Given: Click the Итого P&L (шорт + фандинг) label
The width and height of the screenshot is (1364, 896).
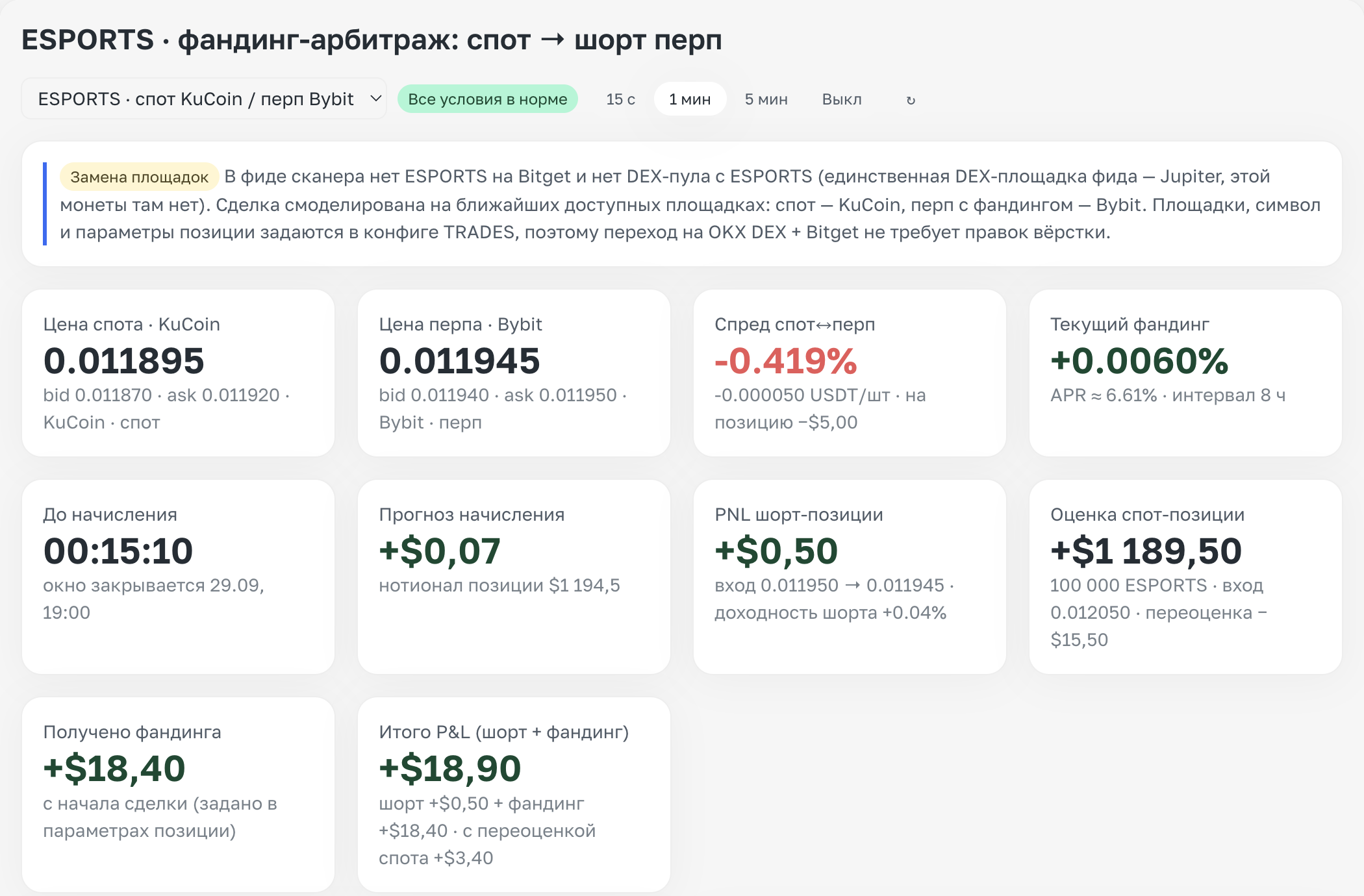Looking at the screenshot, I should pyautogui.click(x=504, y=732).
